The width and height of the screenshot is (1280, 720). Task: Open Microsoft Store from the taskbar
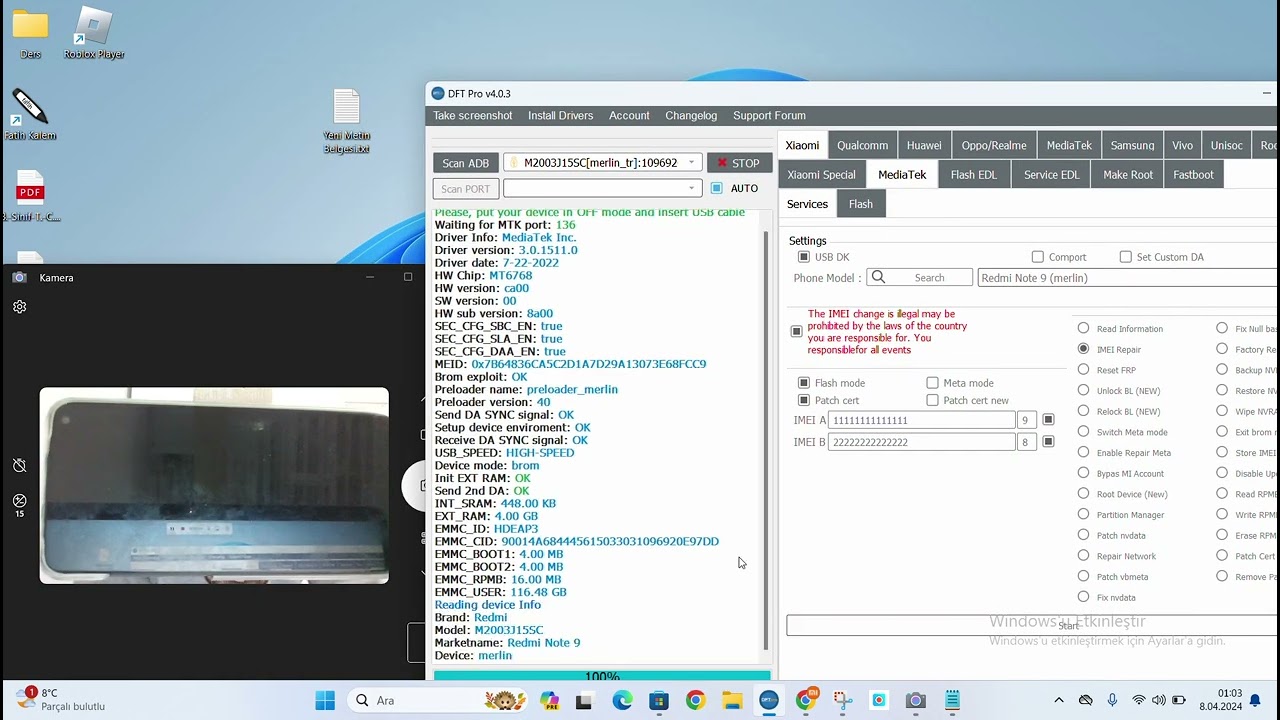point(658,701)
